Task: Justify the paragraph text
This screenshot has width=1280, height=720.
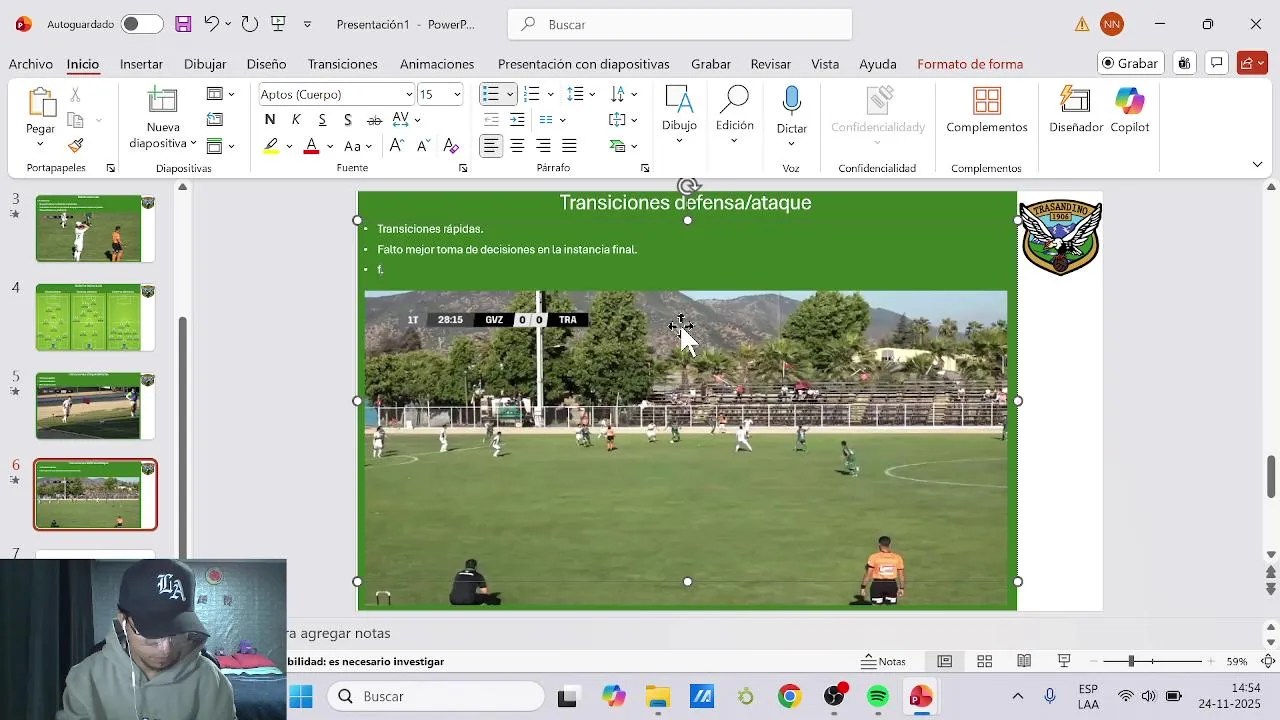Action: [569, 146]
